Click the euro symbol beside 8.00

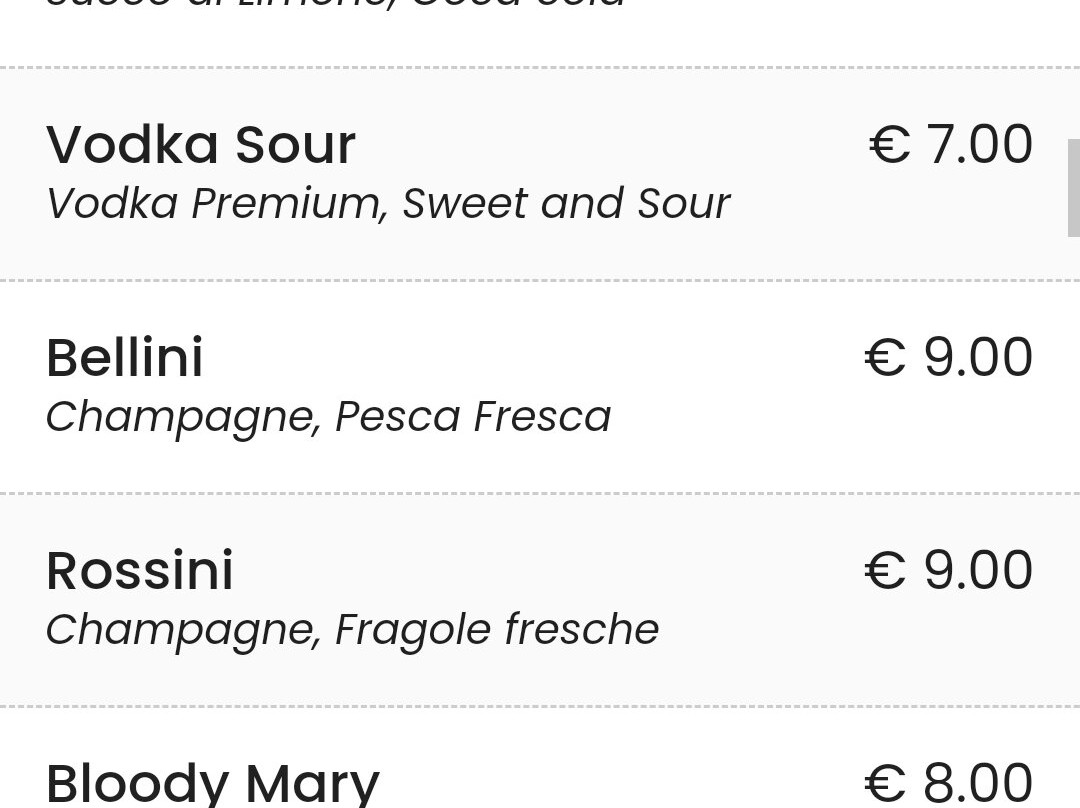885,784
